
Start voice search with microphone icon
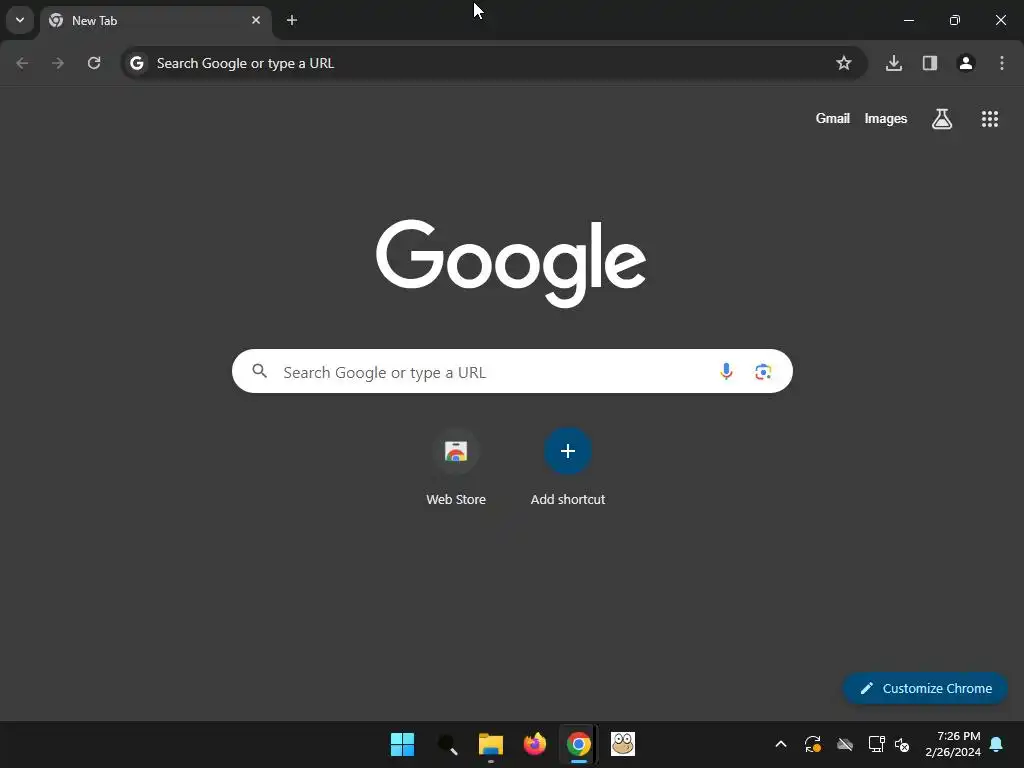click(726, 372)
